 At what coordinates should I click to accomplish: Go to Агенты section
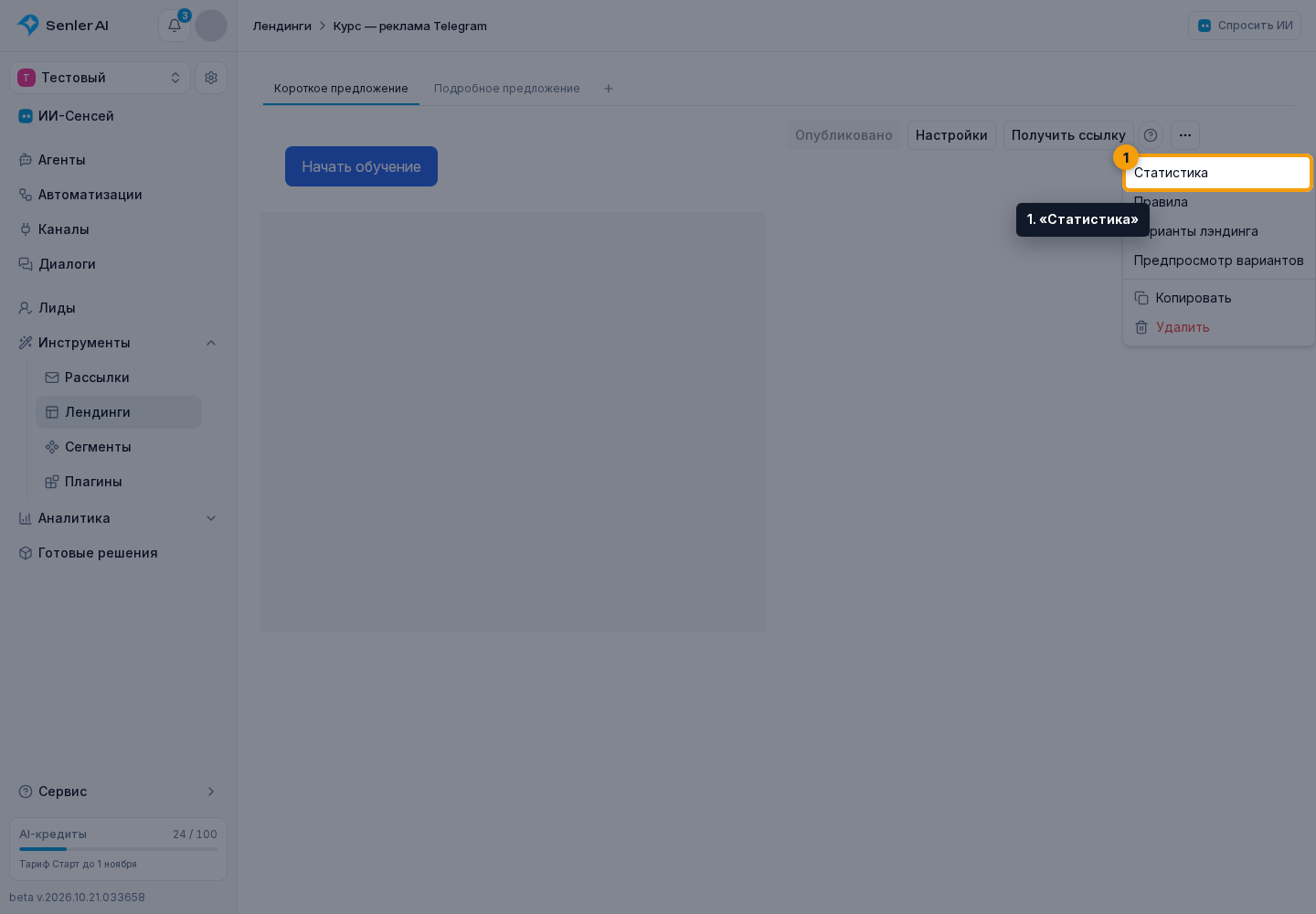click(x=119, y=160)
